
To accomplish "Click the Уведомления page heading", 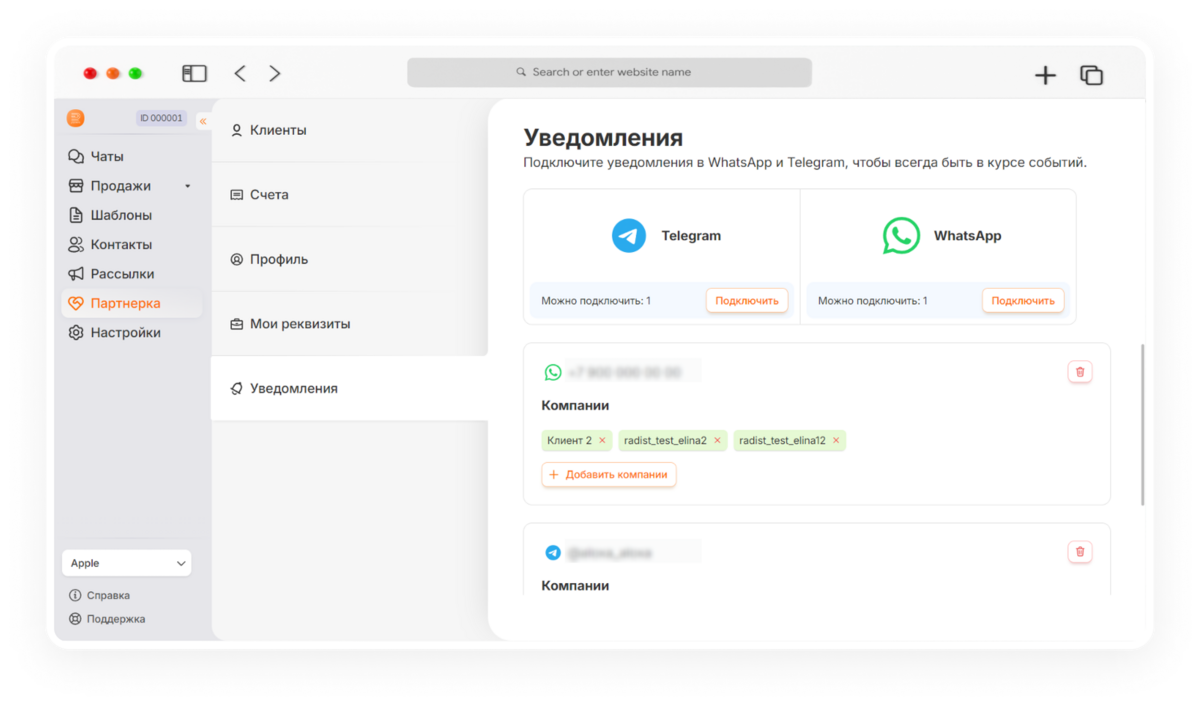I will (x=604, y=138).
